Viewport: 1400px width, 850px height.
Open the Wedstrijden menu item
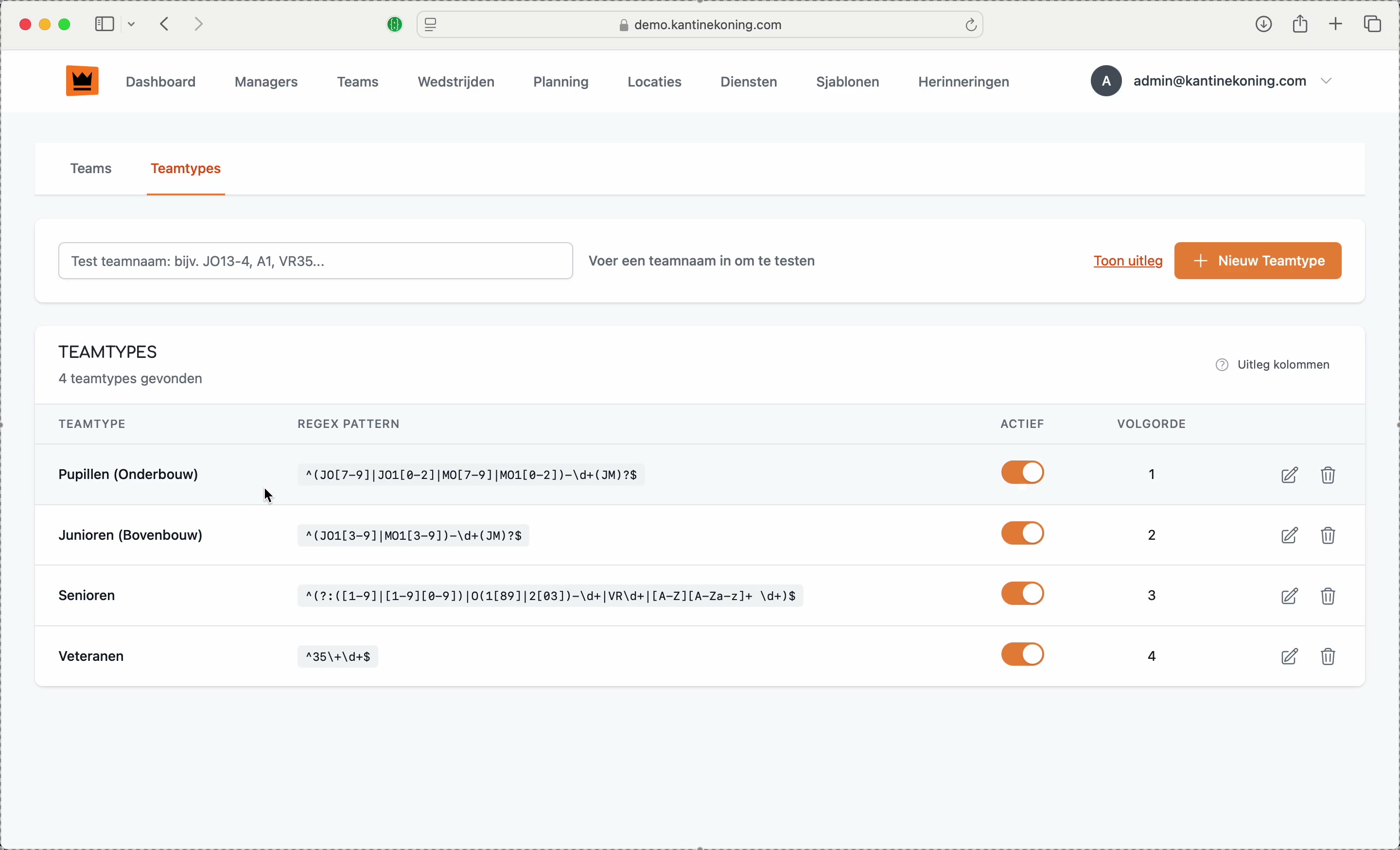455,82
